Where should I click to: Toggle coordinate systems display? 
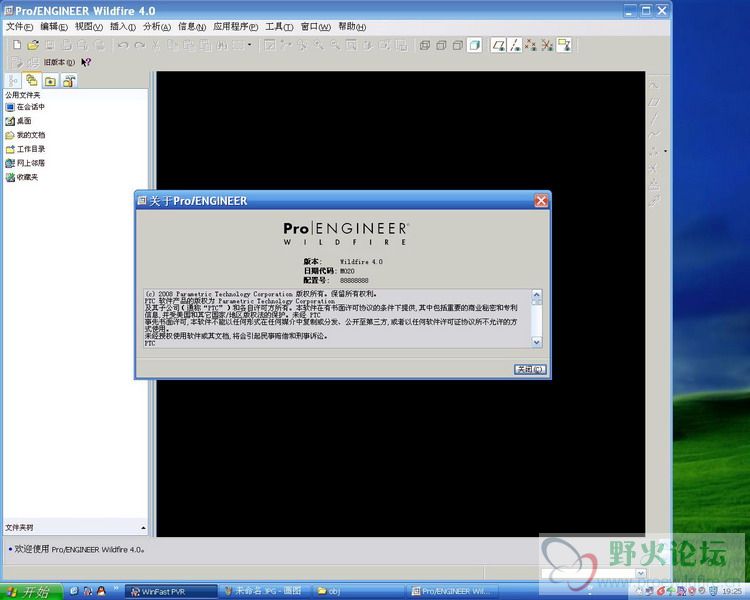coord(547,45)
